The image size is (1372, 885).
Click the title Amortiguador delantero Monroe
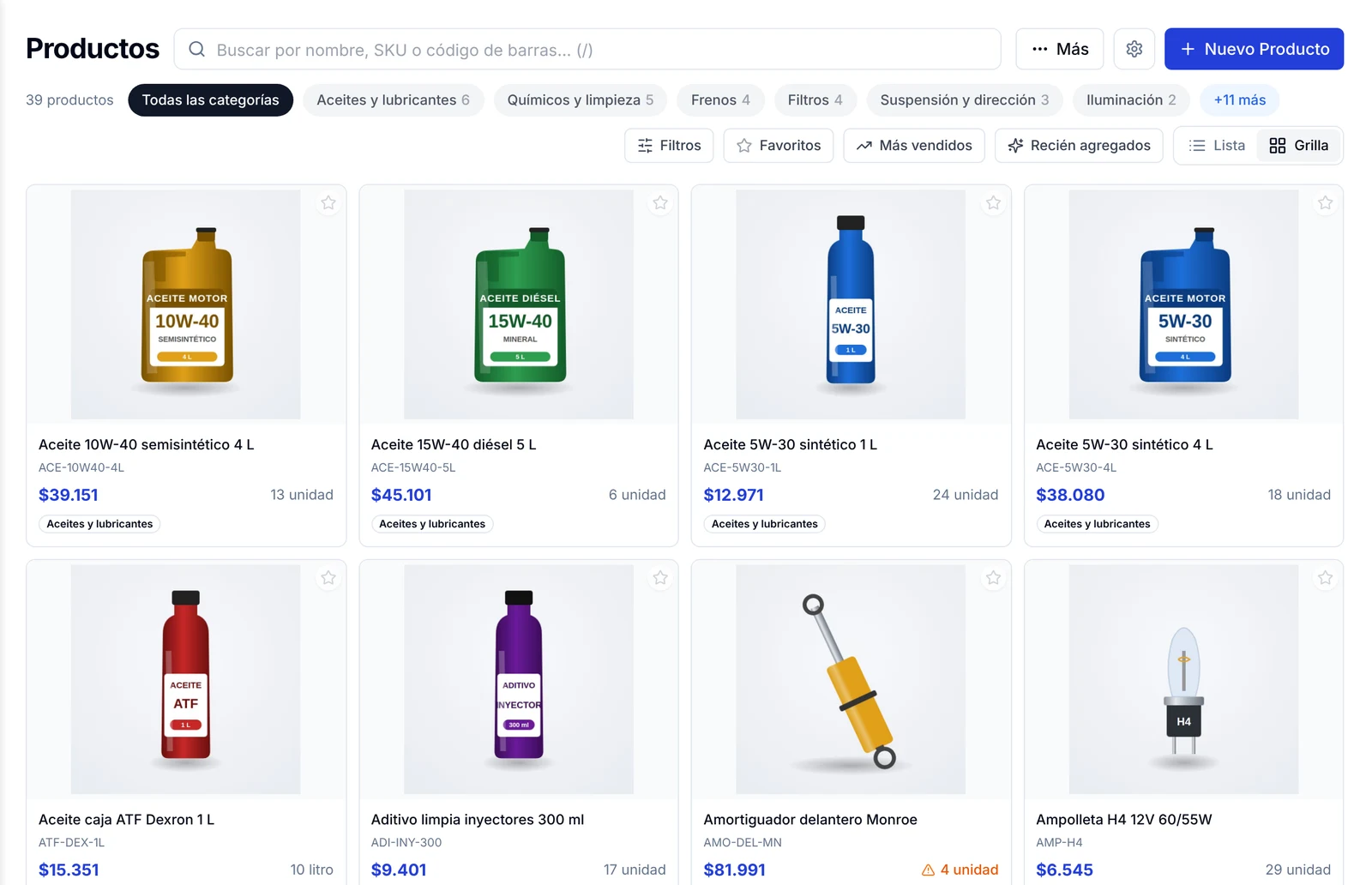pos(810,819)
